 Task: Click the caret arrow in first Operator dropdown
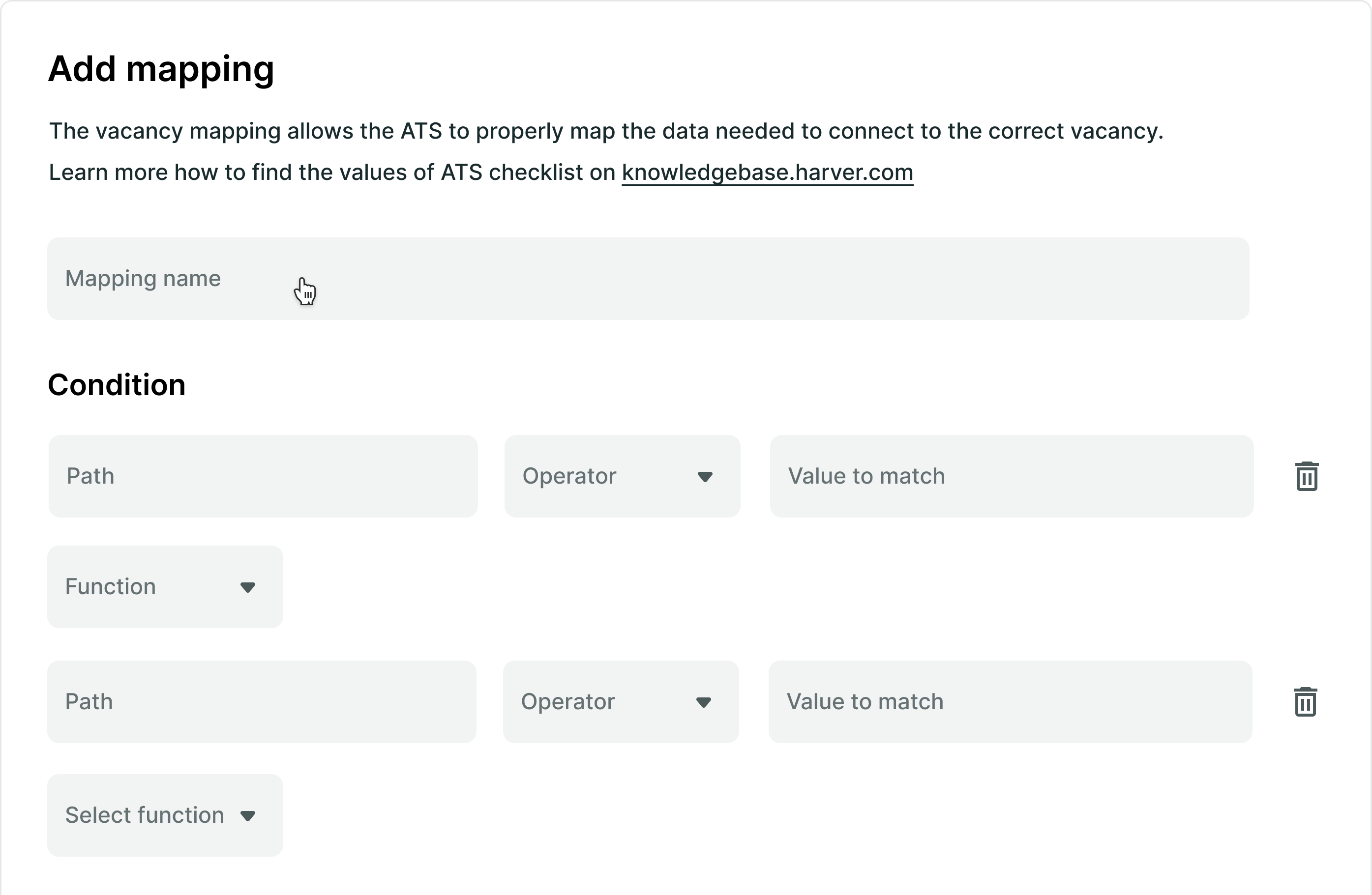point(705,477)
